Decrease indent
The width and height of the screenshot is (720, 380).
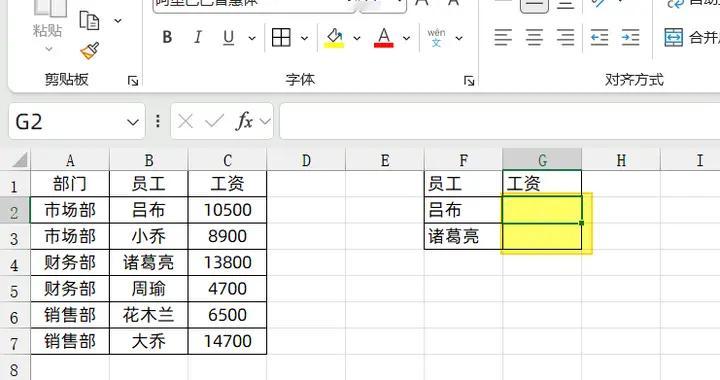click(599, 37)
